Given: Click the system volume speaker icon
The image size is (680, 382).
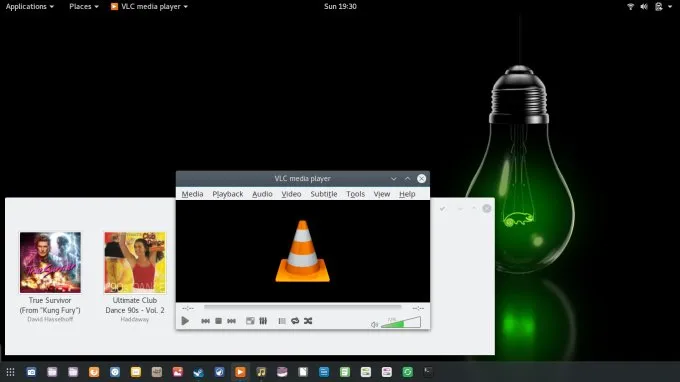Looking at the screenshot, I should tap(644, 7).
